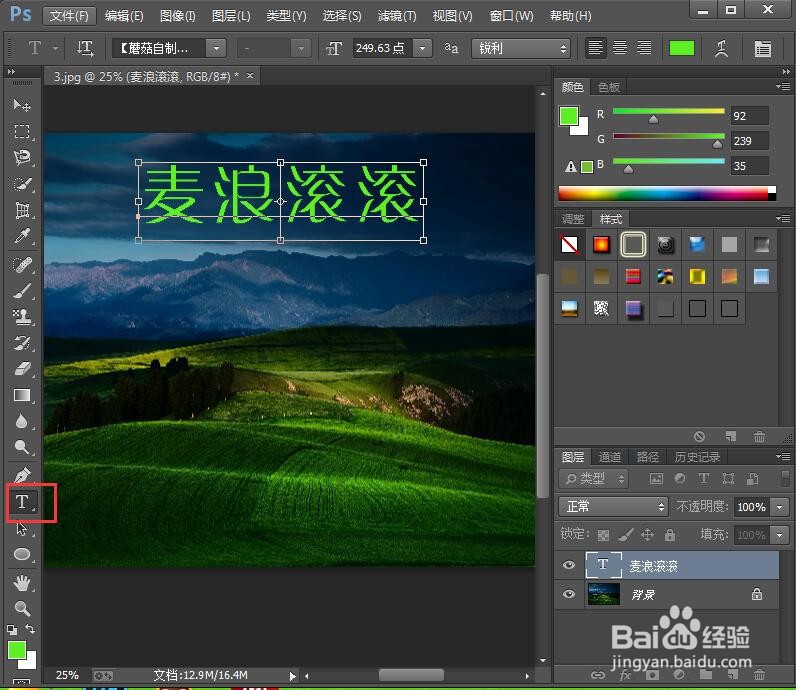Viewport: 796px width, 690px height.
Task: Select the Move tool
Action: point(22,105)
